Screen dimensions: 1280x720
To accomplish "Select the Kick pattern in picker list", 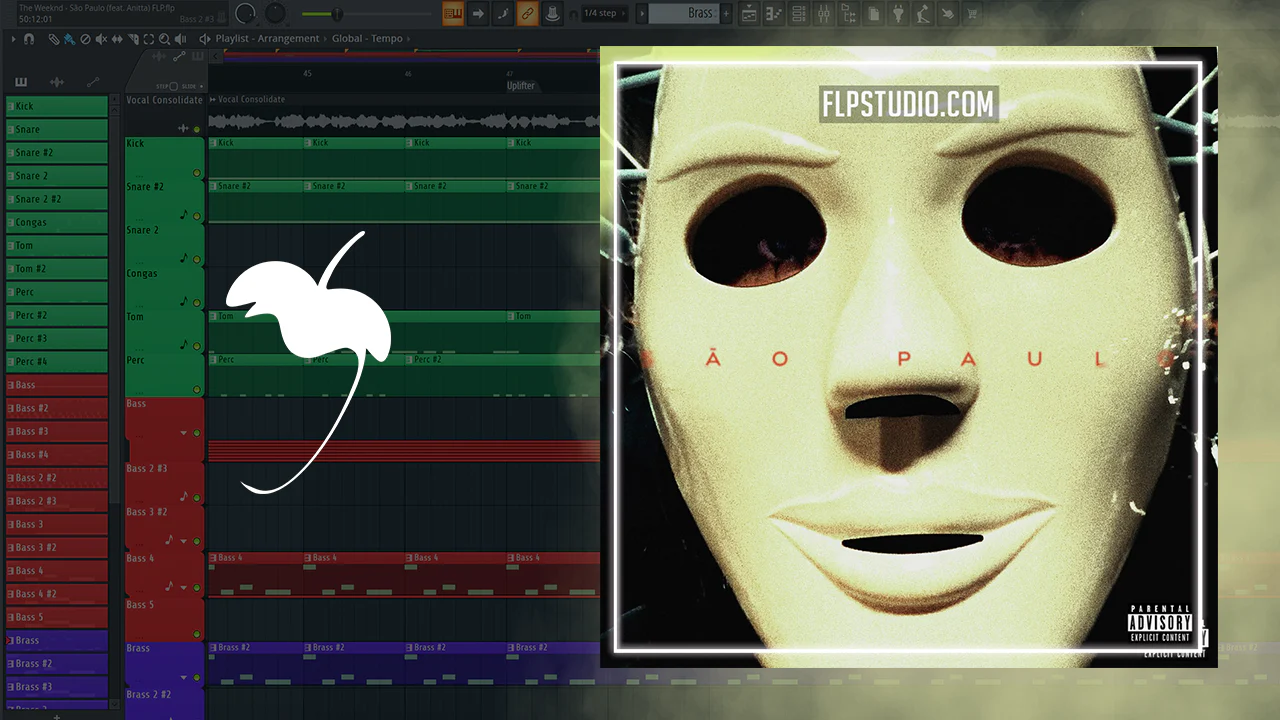I will (x=57, y=106).
